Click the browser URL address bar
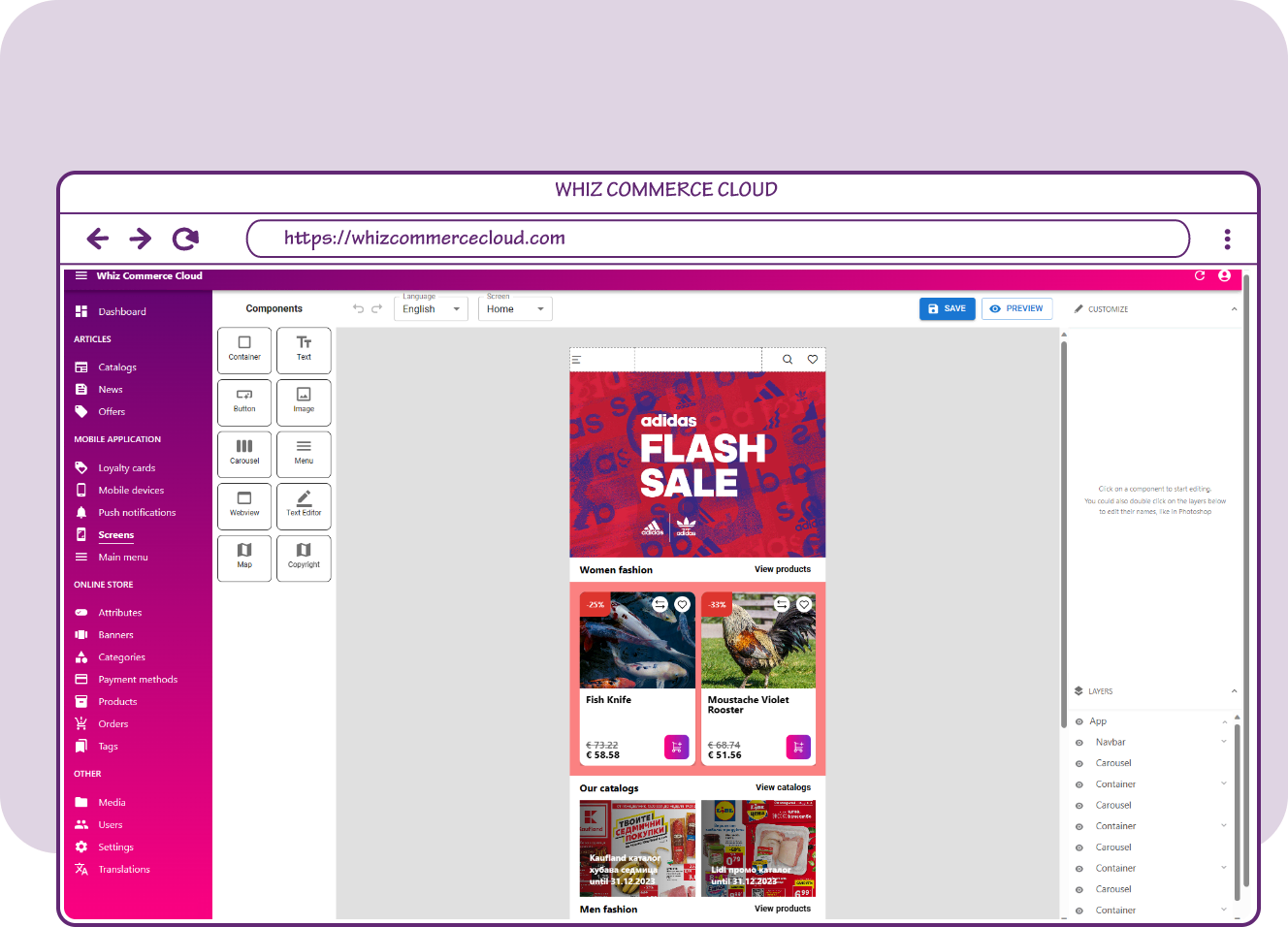 click(x=718, y=239)
